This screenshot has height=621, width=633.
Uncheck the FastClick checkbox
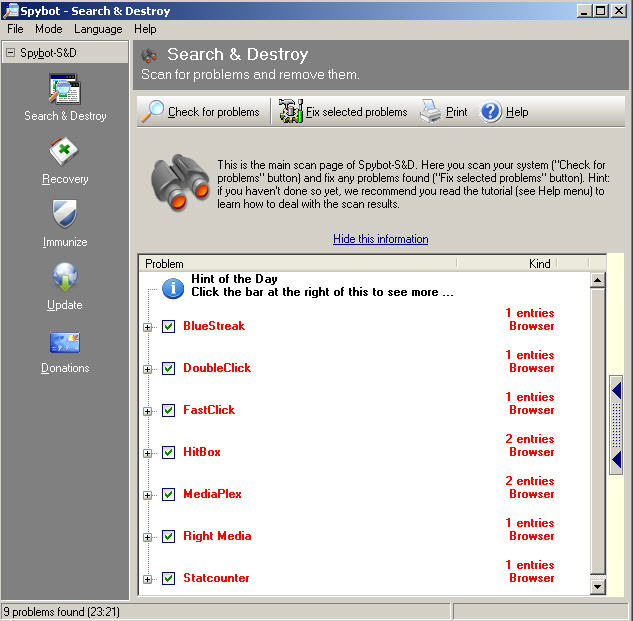pyautogui.click(x=168, y=410)
